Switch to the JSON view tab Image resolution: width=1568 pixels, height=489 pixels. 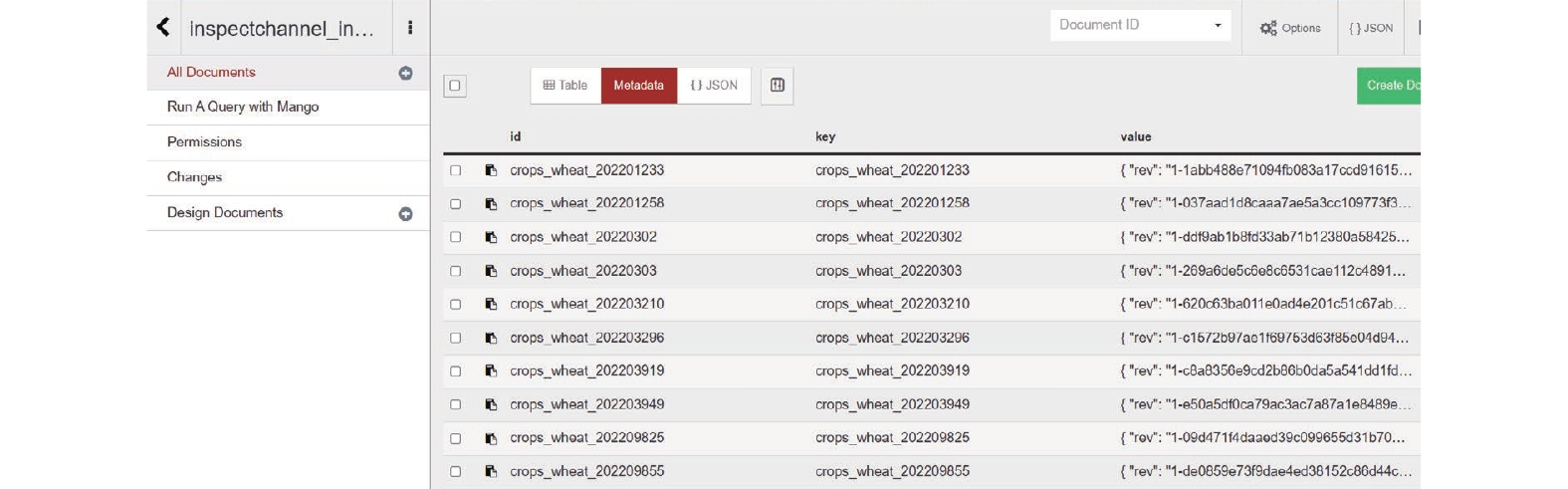[x=714, y=86]
